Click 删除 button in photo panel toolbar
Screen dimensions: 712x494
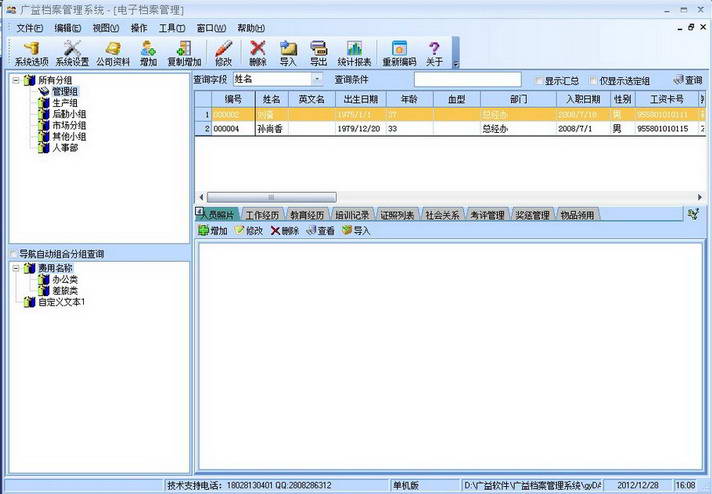pos(285,231)
